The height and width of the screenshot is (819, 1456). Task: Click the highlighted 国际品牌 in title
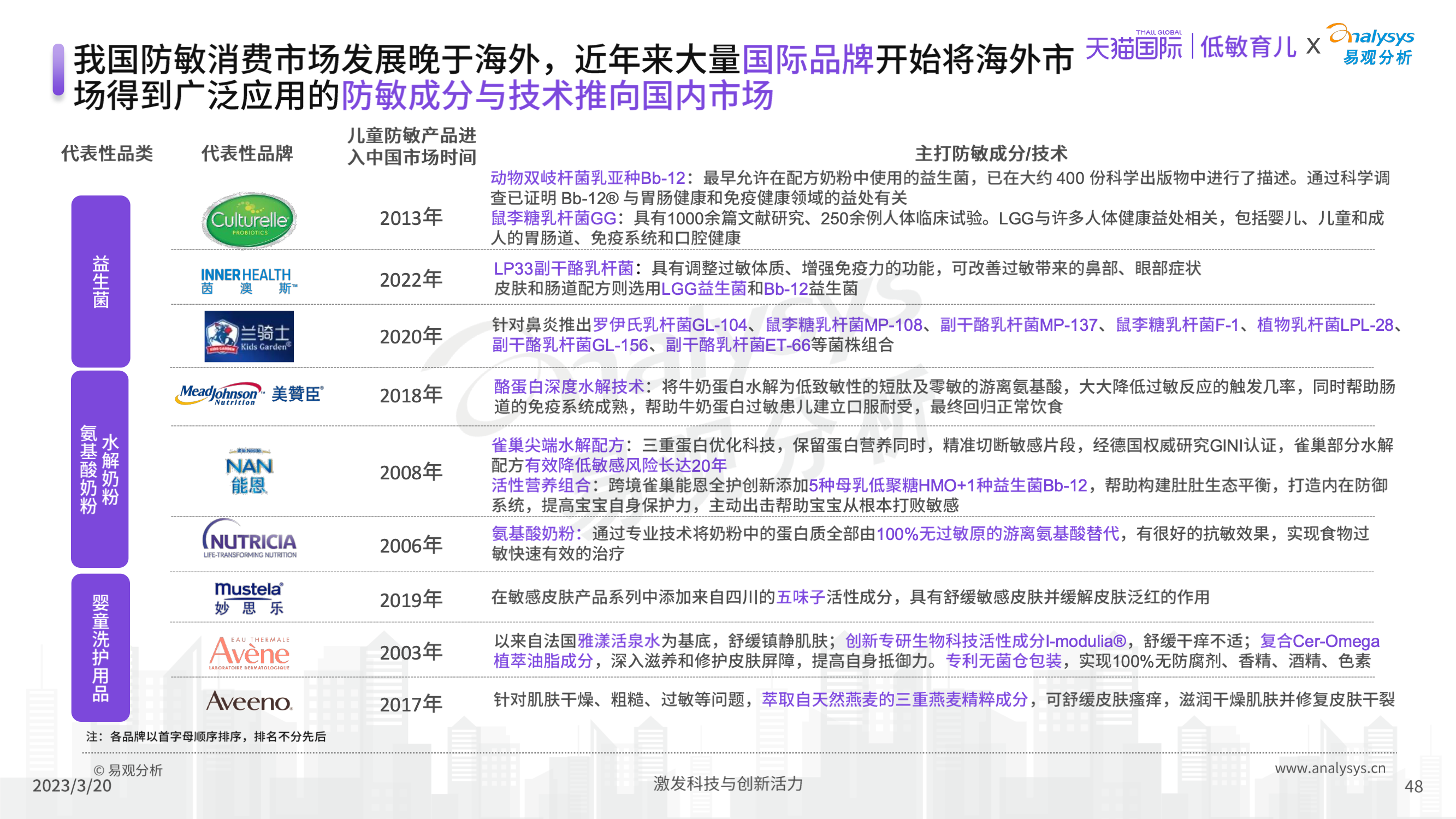[x=808, y=60]
